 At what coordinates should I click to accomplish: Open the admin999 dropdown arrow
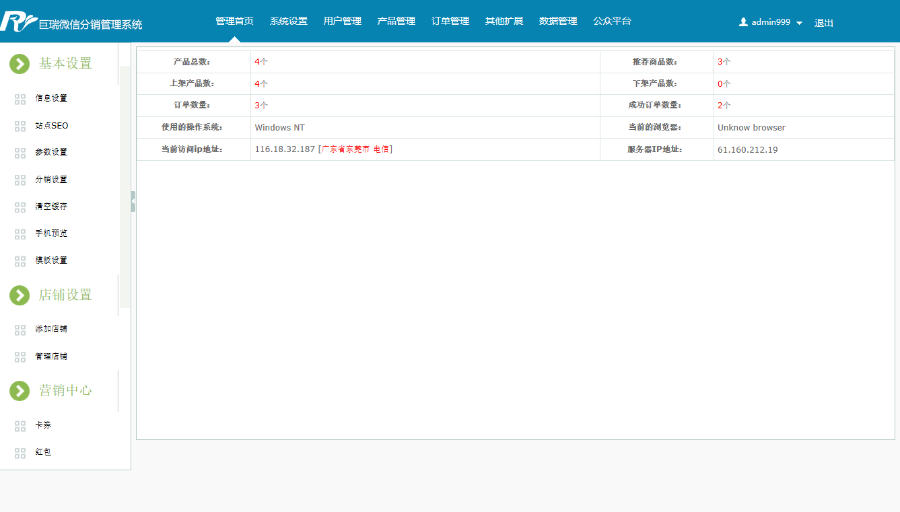click(x=799, y=23)
